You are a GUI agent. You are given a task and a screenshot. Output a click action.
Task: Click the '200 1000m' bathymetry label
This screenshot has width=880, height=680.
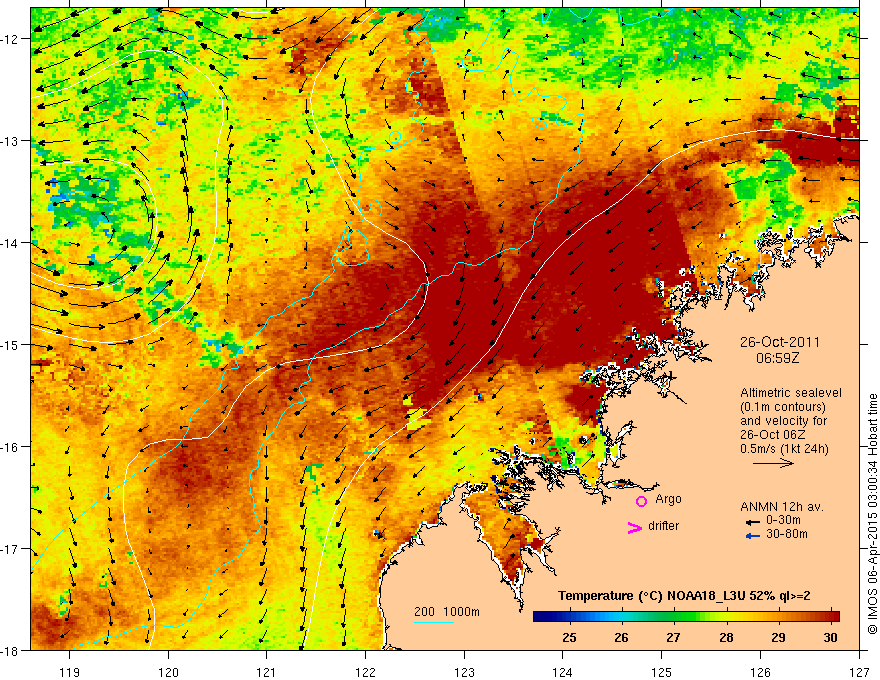[x=447, y=612]
